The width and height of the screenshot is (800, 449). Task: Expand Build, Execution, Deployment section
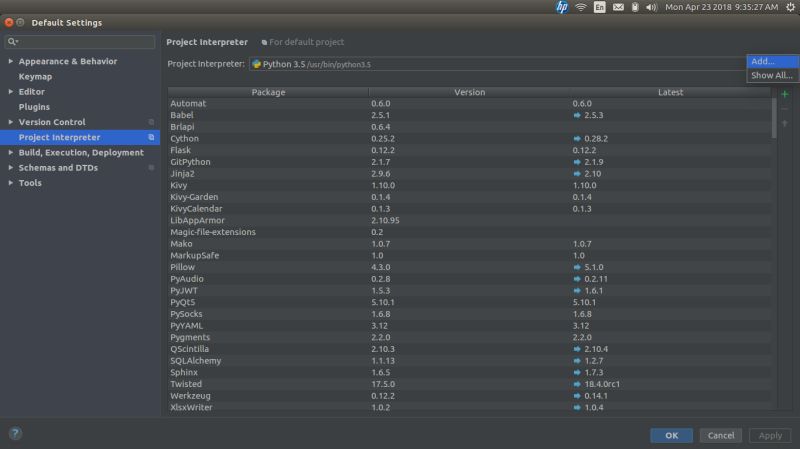click(11, 153)
